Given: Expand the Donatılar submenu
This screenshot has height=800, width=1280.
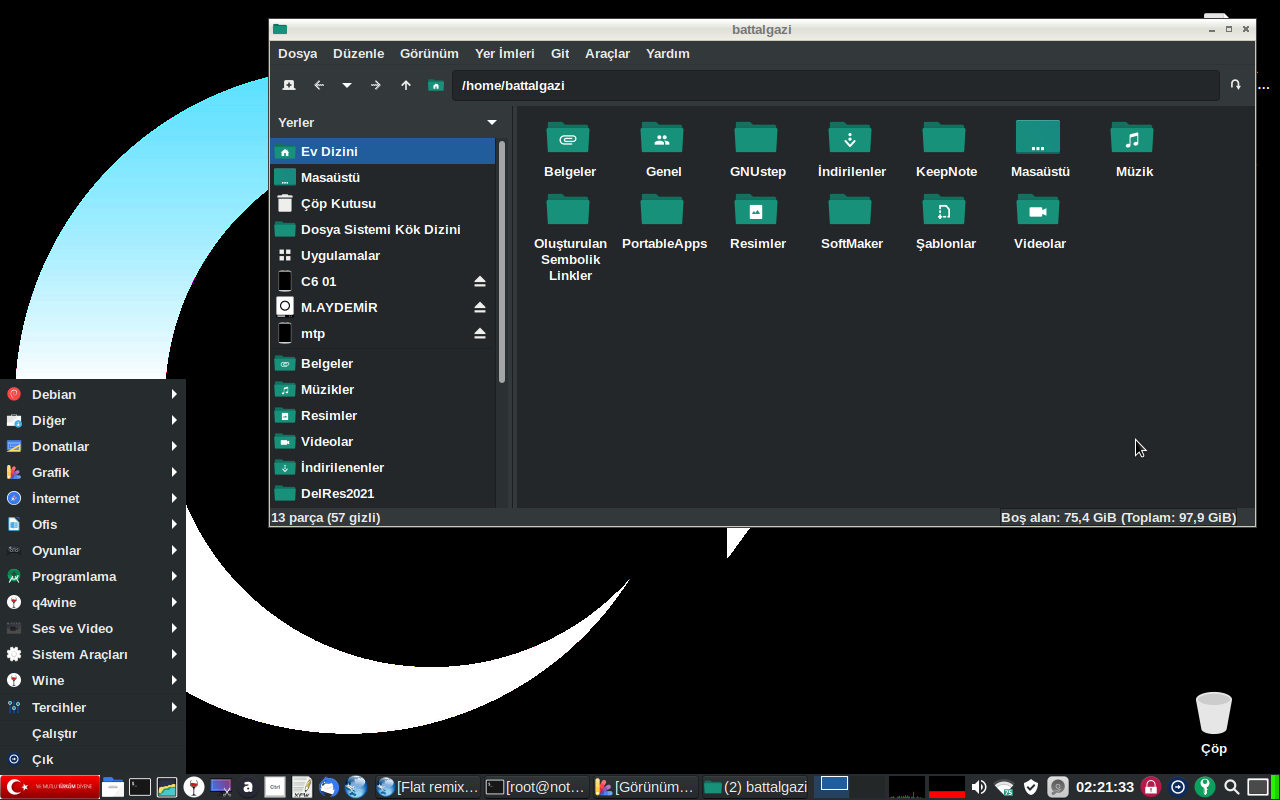Looking at the screenshot, I should coord(93,446).
